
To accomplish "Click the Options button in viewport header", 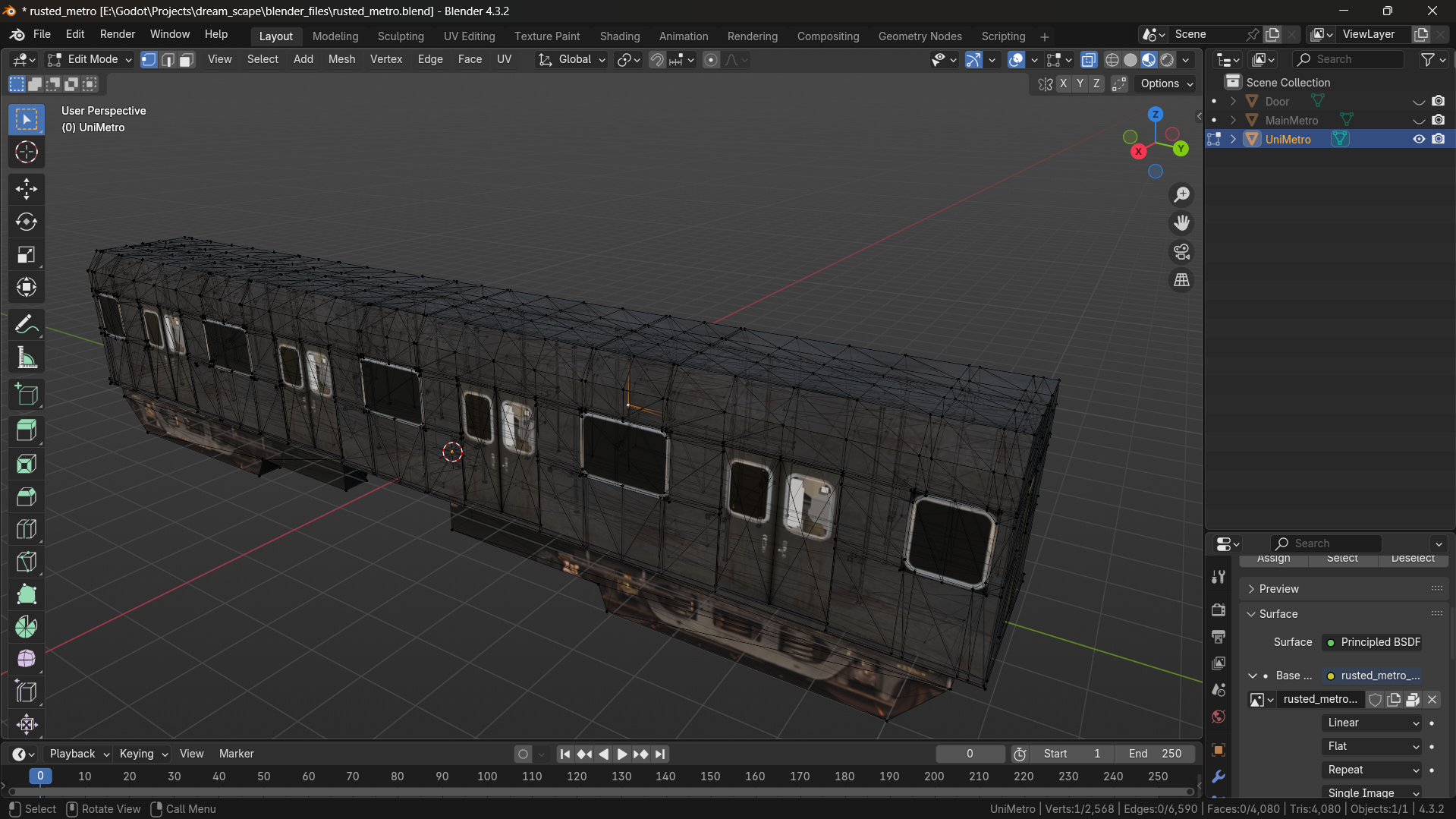I will pos(1166,83).
